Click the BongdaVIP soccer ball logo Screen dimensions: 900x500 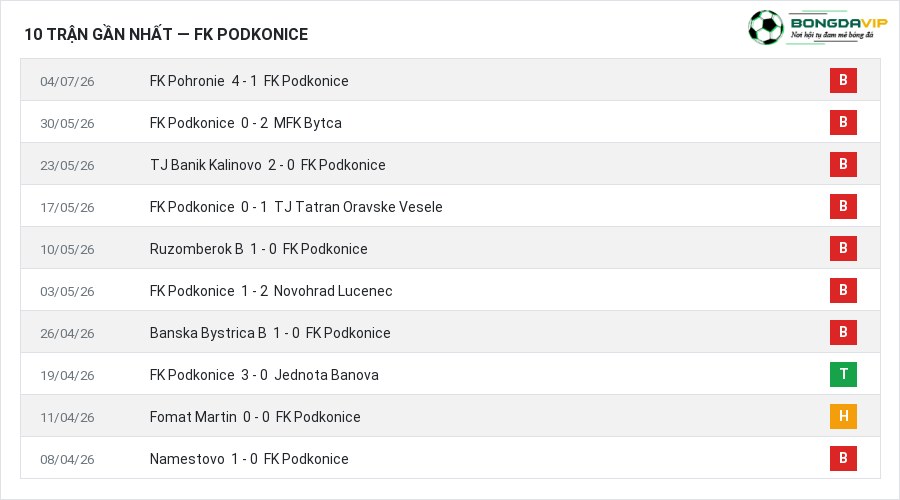(x=766, y=27)
